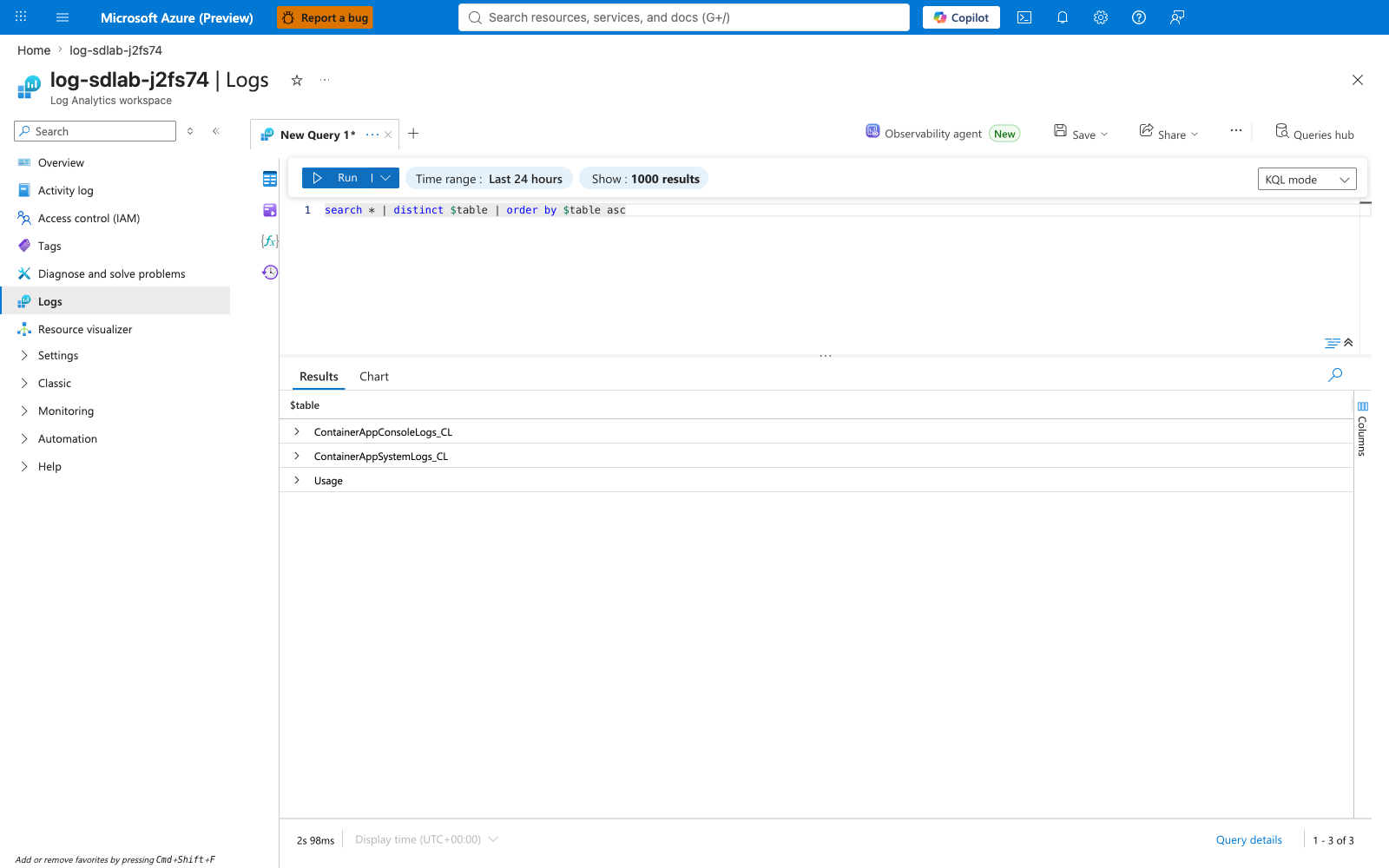1389x868 pixels.
Task: Open the Tables side pane icon
Action: 270,179
